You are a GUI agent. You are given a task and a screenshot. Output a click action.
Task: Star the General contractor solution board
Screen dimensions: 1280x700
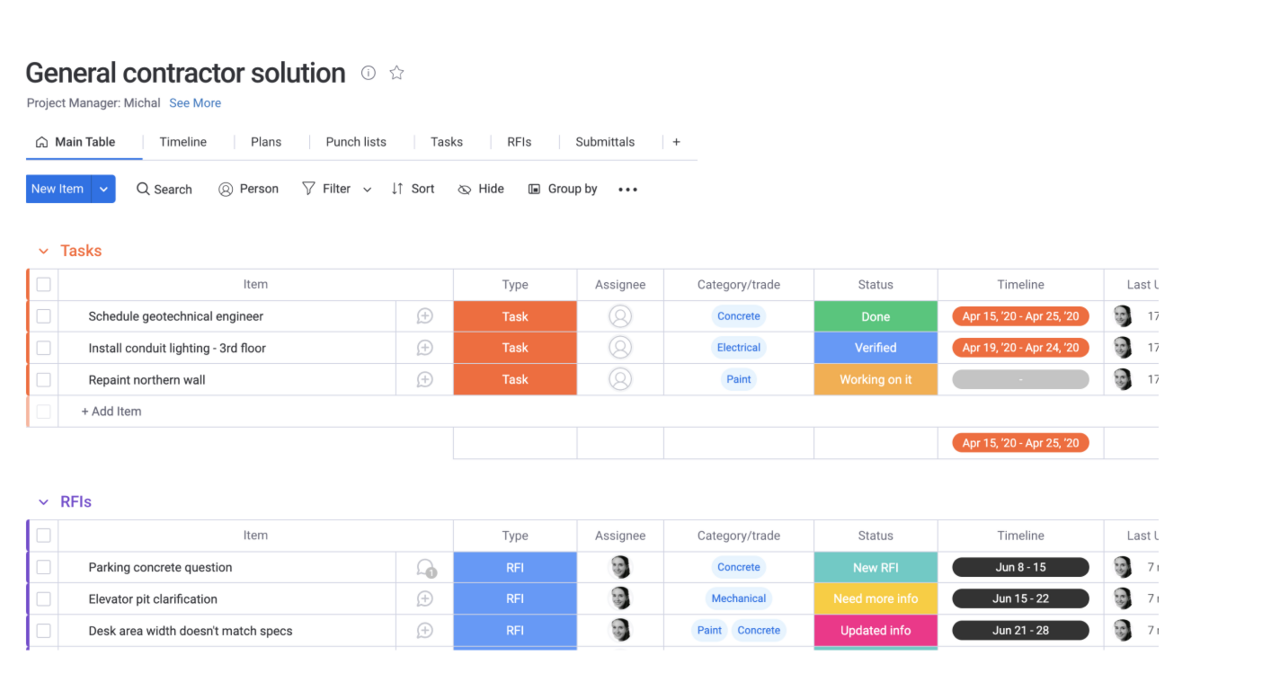tap(397, 73)
